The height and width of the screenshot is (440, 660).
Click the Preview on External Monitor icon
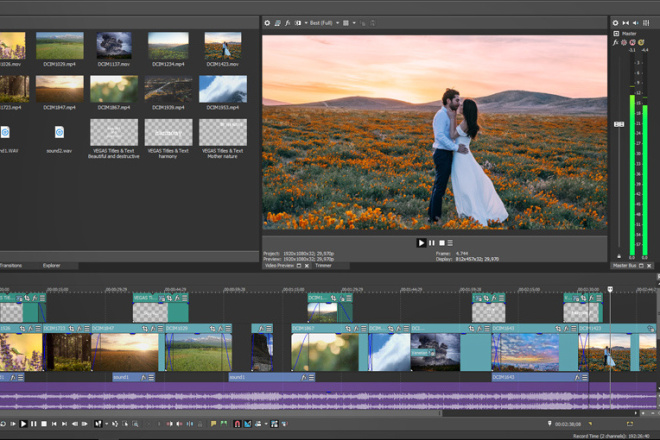[277, 23]
